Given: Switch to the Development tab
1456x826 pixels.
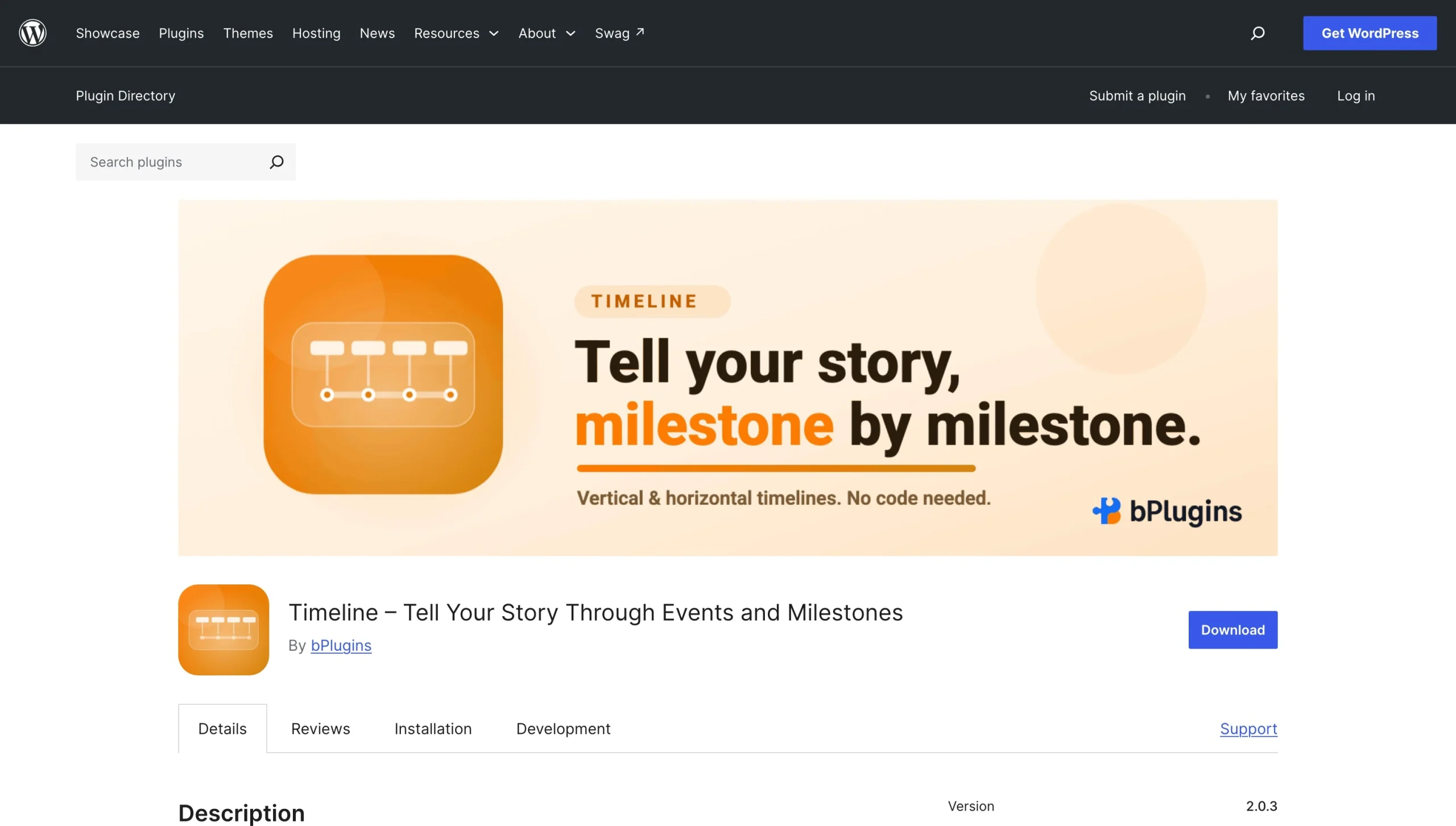Looking at the screenshot, I should 563,728.
